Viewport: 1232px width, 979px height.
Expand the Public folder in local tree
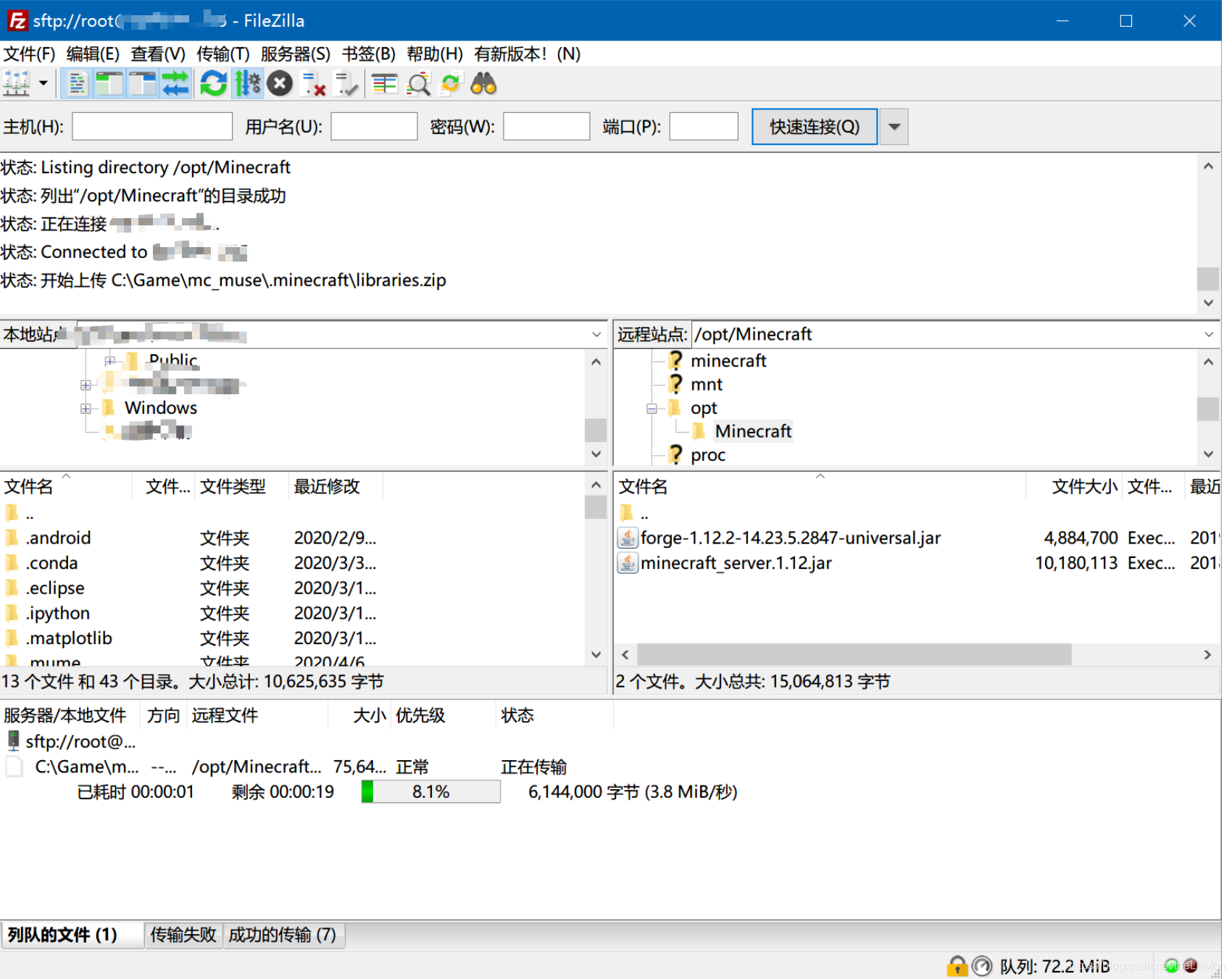point(109,361)
